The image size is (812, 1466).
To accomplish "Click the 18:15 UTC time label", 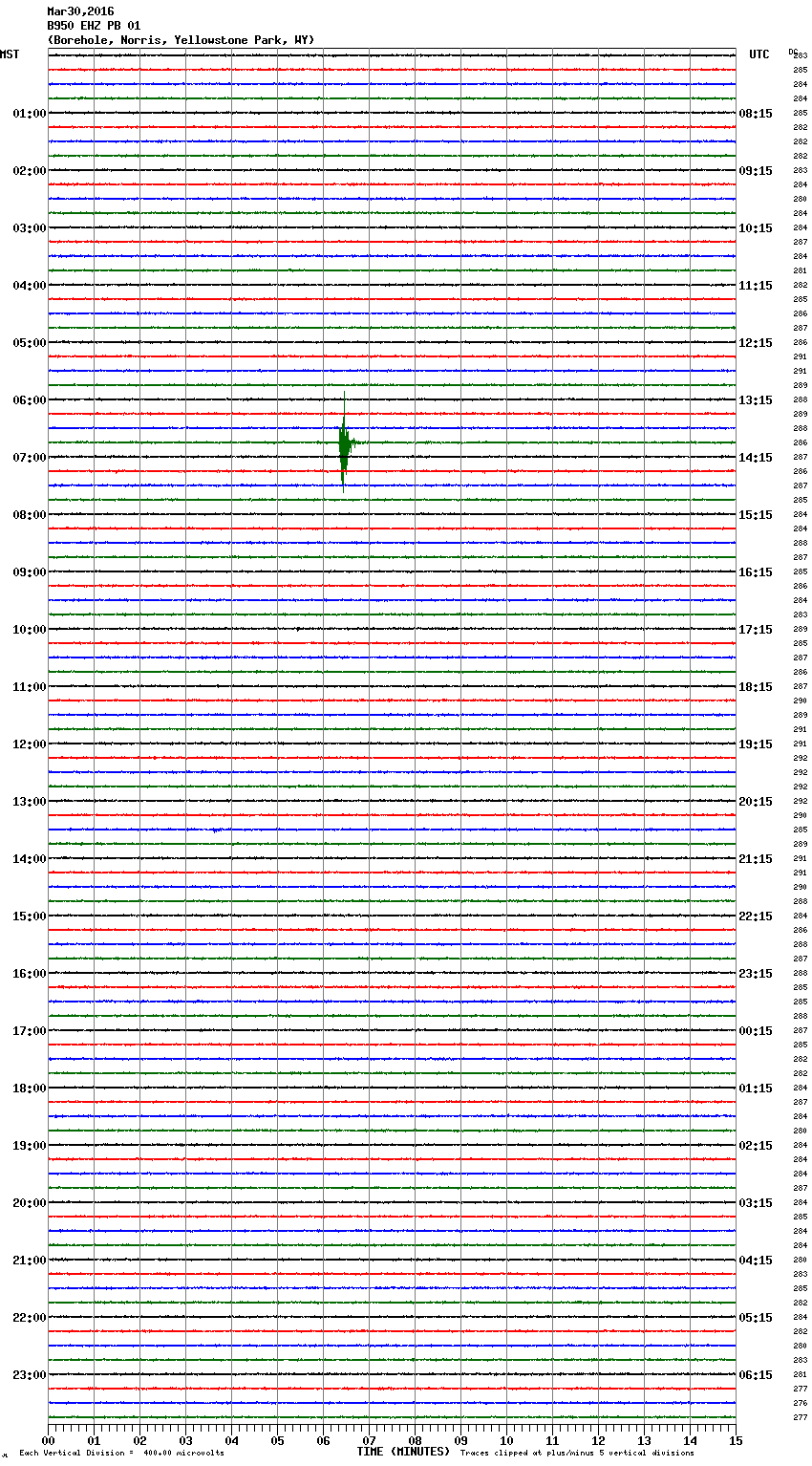I will pos(756,687).
